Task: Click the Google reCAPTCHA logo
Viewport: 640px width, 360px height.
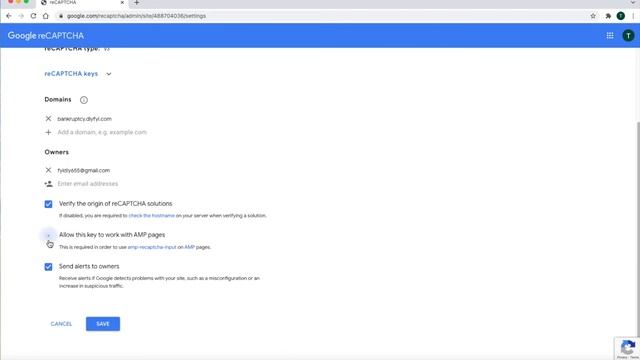Action: [46, 36]
